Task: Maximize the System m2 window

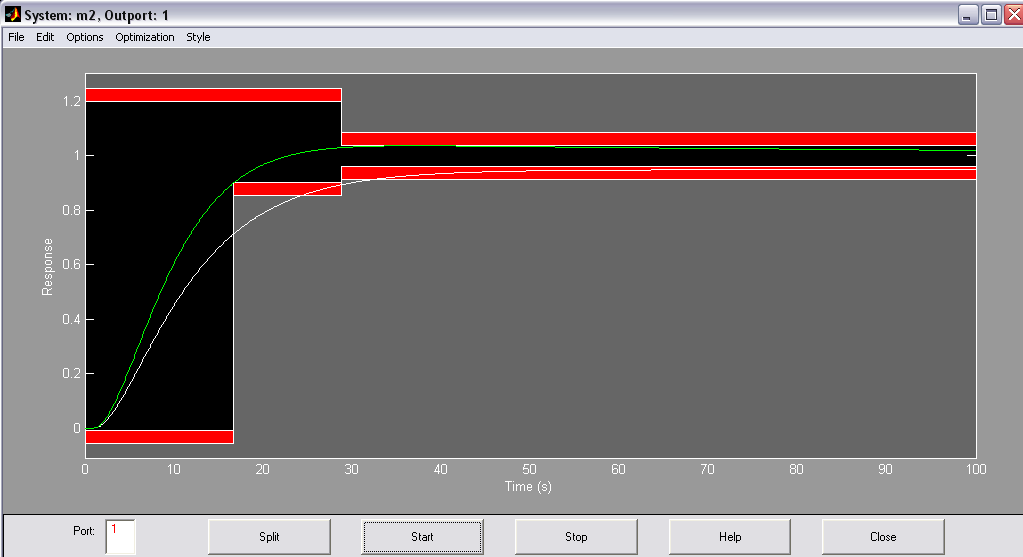Action: 991,14
